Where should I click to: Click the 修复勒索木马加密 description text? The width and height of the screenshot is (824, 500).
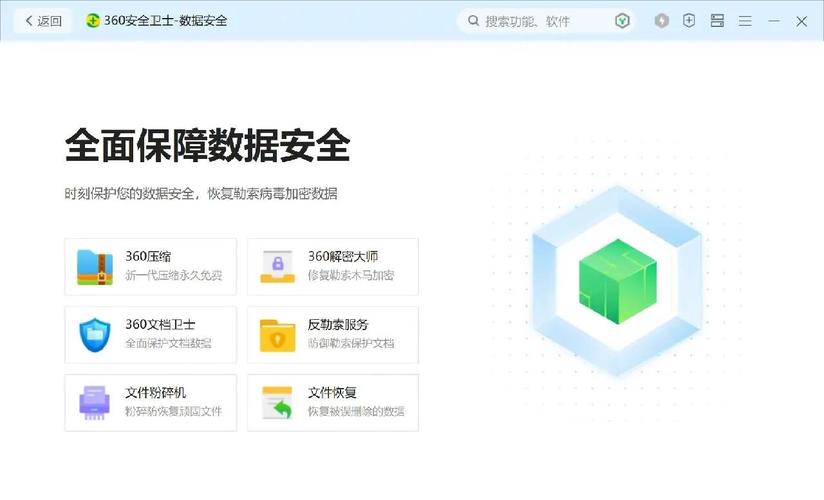pos(350,276)
